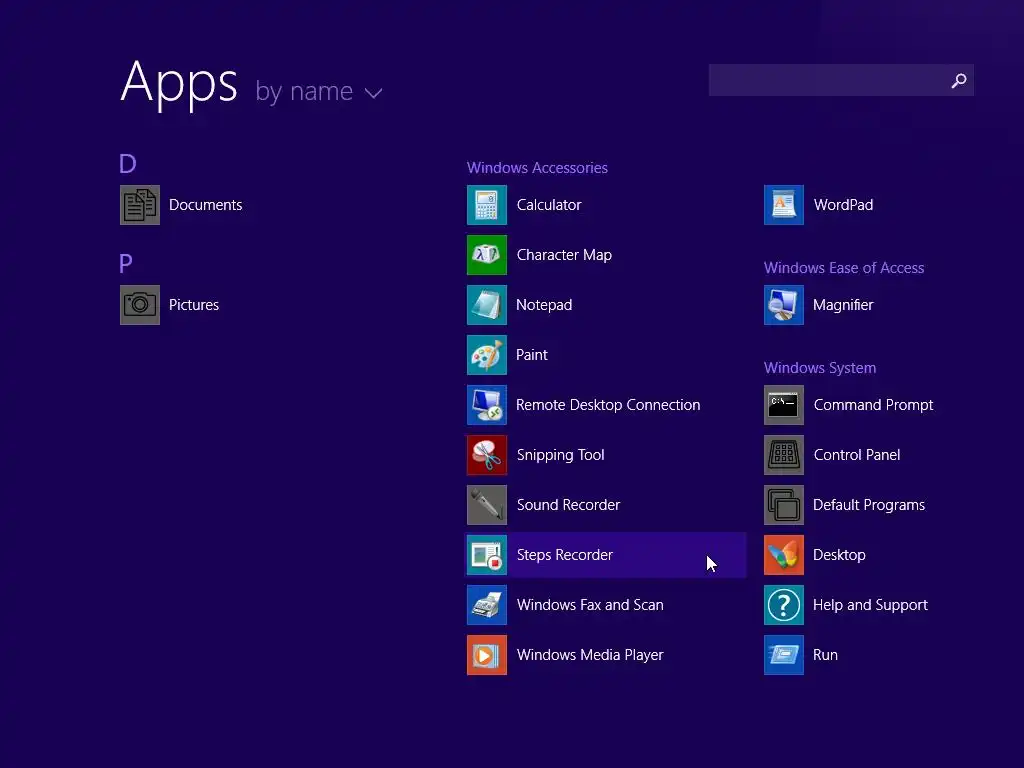Screen dimensions: 1024x768
Task: Open the Windows Fax and Scan icon
Action: coord(487,605)
